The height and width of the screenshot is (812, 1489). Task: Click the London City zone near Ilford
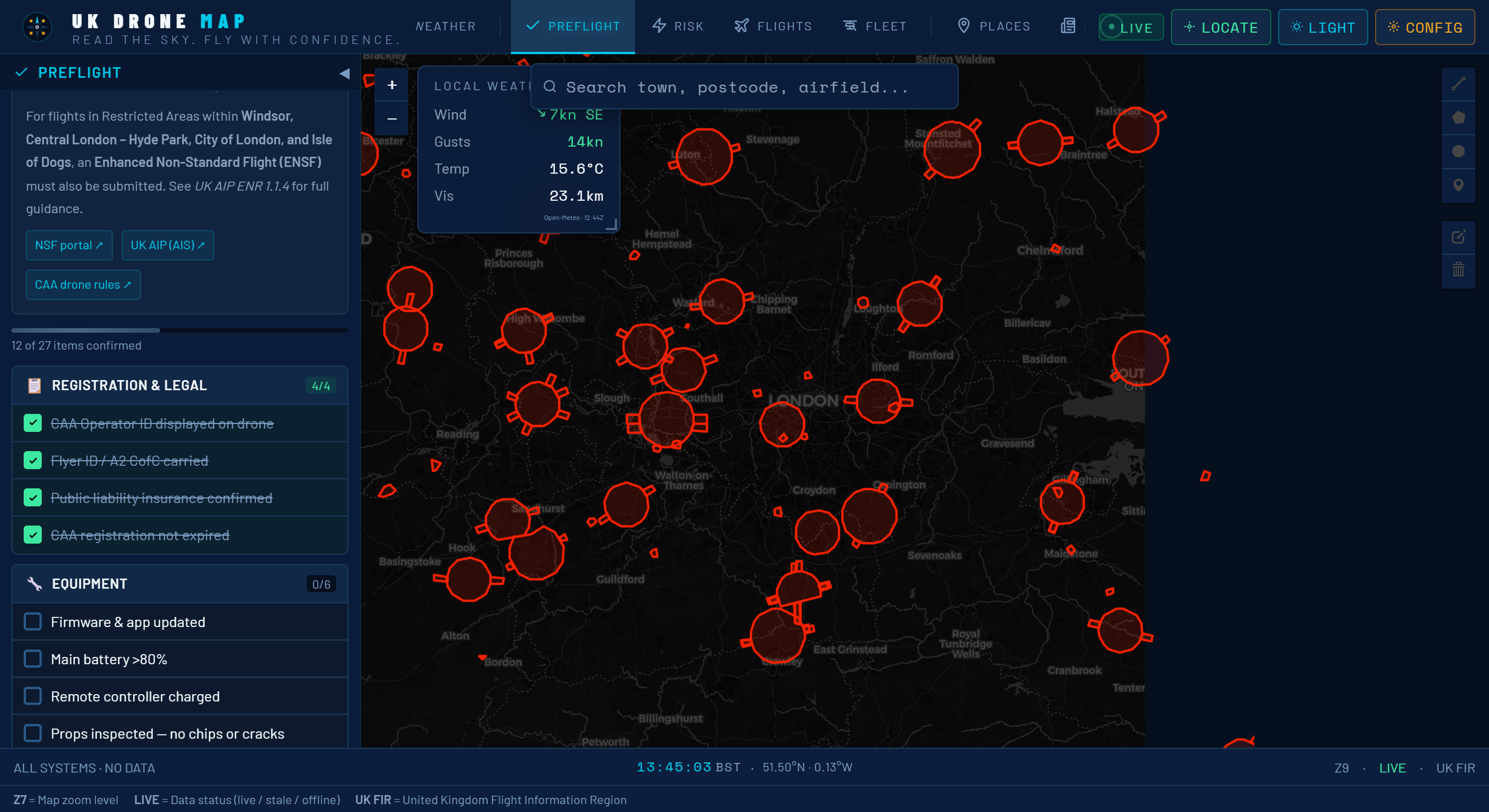click(x=878, y=401)
